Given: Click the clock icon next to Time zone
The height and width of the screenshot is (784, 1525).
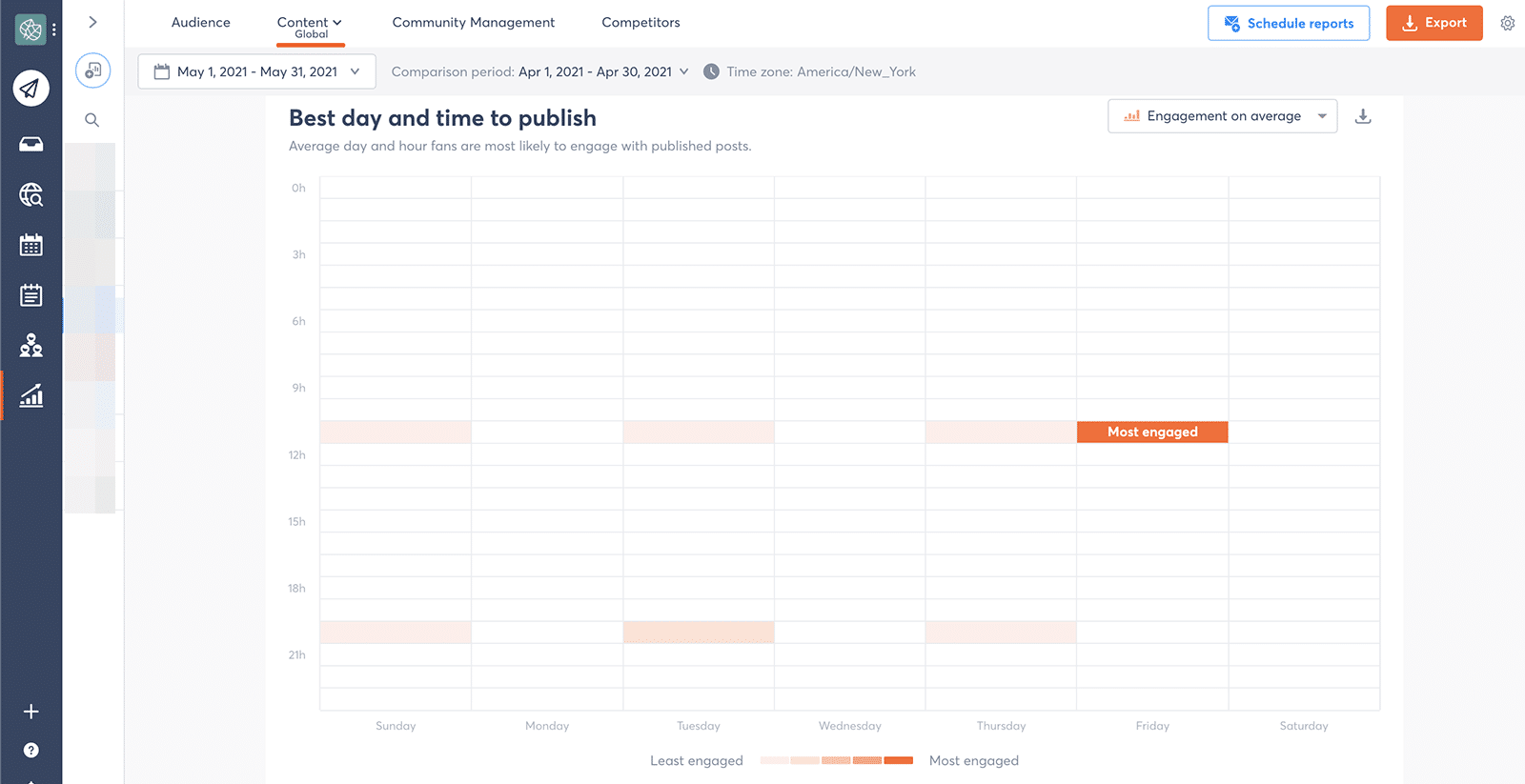Looking at the screenshot, I should (x=711, y=71).
